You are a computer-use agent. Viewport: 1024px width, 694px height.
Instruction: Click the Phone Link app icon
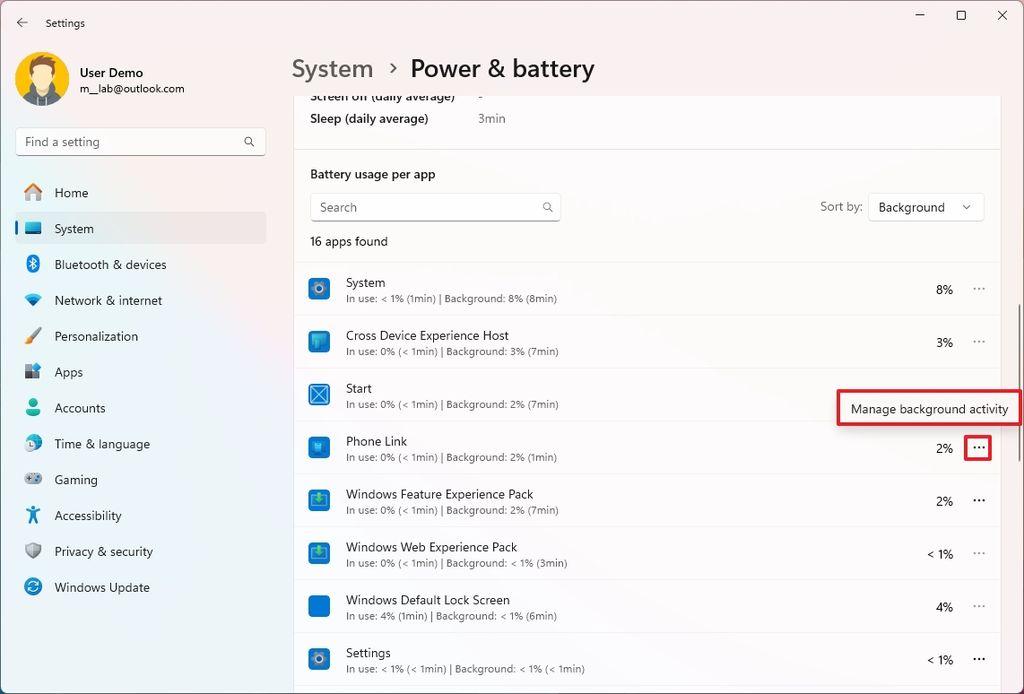point(319,448)
